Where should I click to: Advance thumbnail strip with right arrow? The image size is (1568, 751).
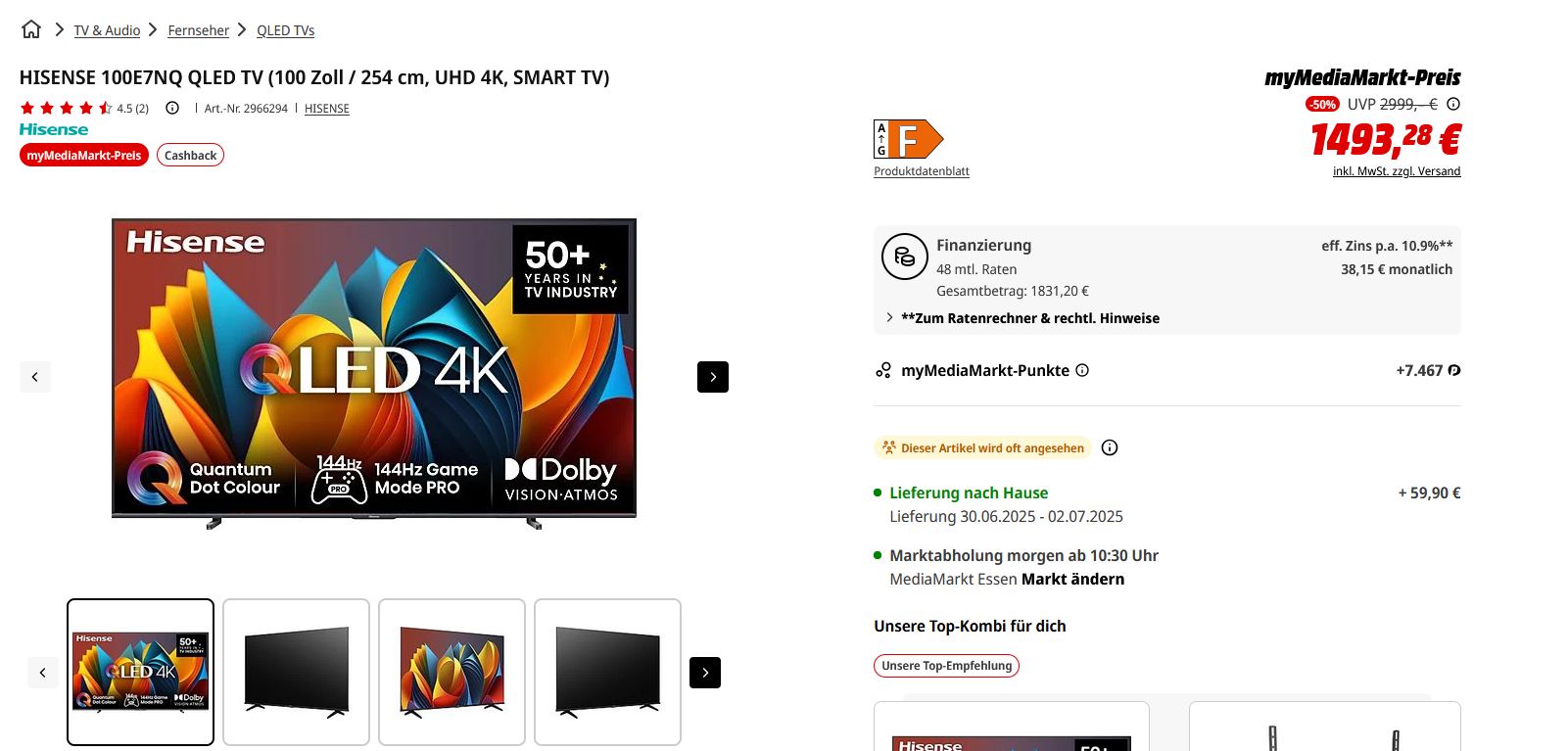pos(705,673)
